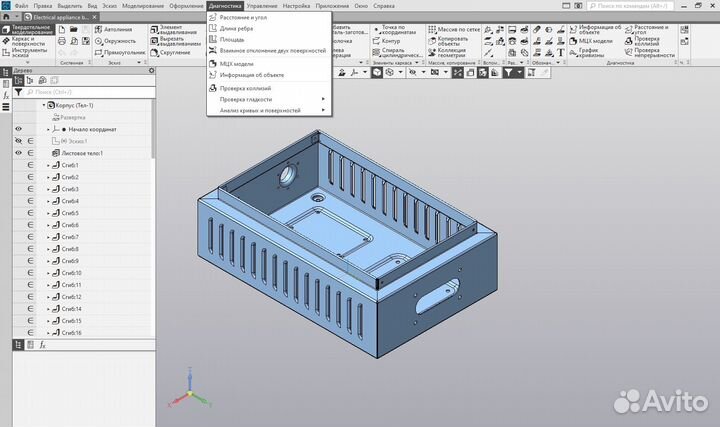The height and width of the screenshot is (427, 720).
Task: Select the Каркас и поверхности toolset
Action: click(x=24, y=41)
